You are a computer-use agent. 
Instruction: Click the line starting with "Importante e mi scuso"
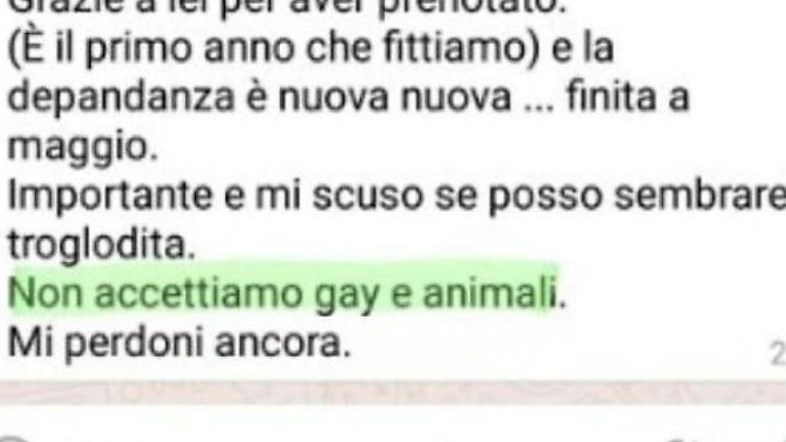point(397,195)
